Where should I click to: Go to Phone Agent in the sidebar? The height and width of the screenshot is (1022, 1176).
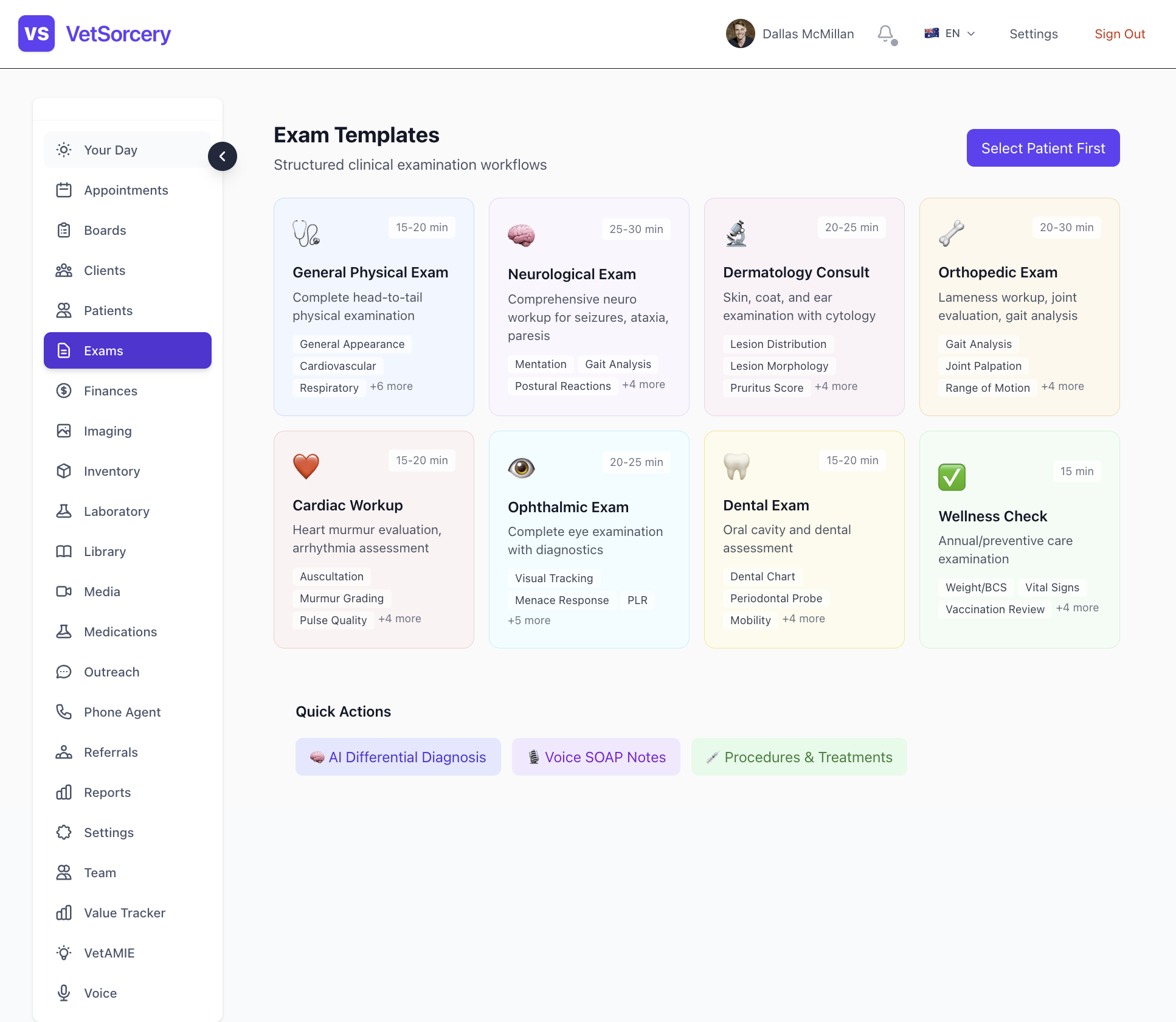click(122, 712)
